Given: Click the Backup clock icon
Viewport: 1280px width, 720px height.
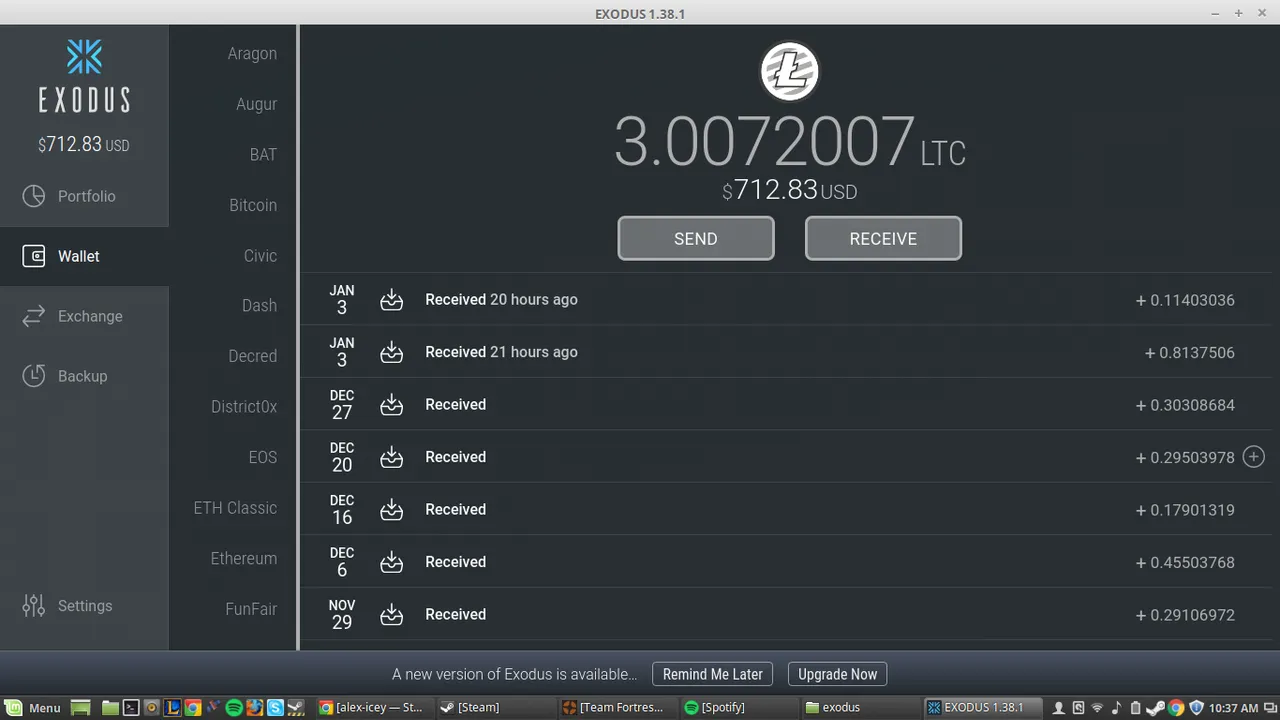Looking at the screenshot, I should coord(34,376).
